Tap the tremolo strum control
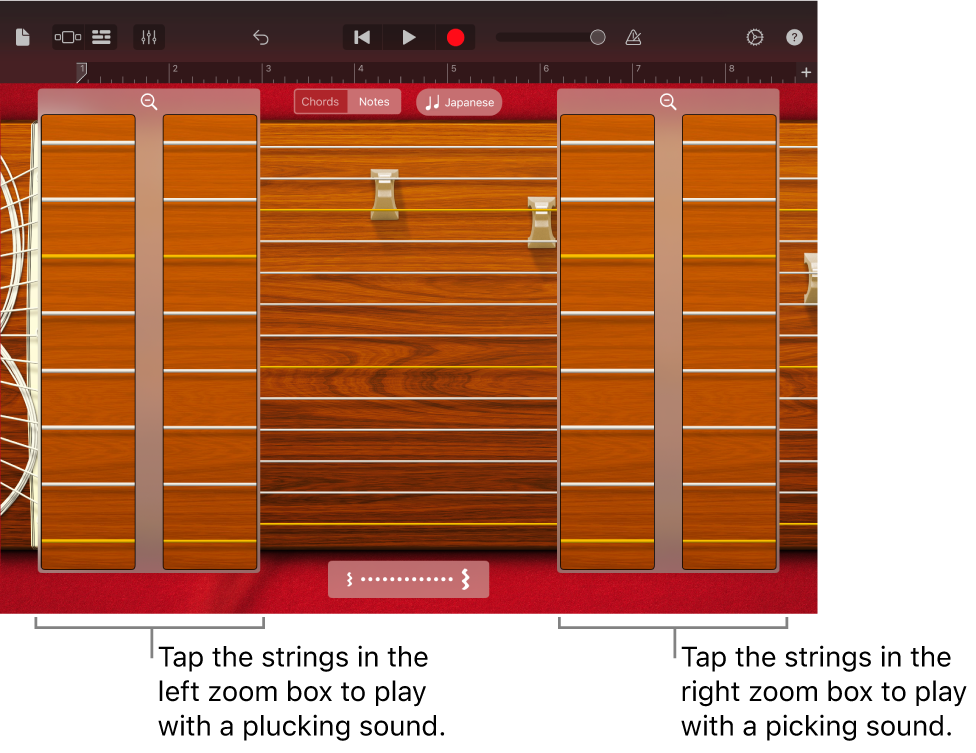The width and height of the screenshot is (976, 753). (408, 579)
